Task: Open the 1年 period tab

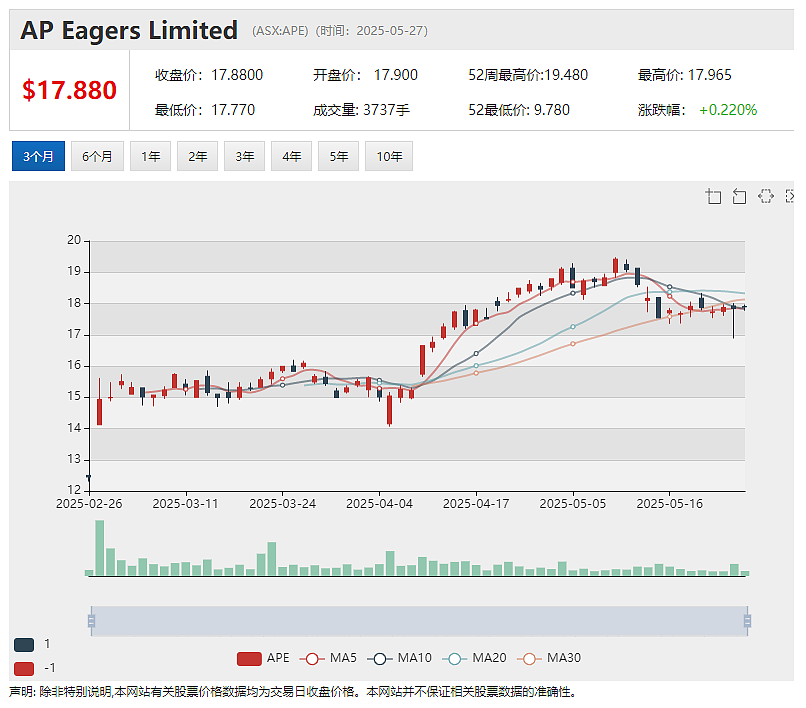Action: 150,156
